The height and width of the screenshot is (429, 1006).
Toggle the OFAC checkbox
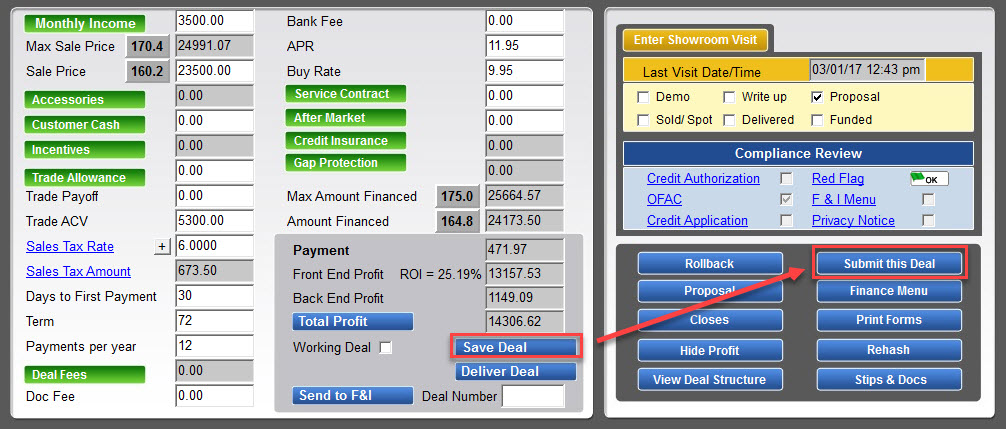pos(786,199)
